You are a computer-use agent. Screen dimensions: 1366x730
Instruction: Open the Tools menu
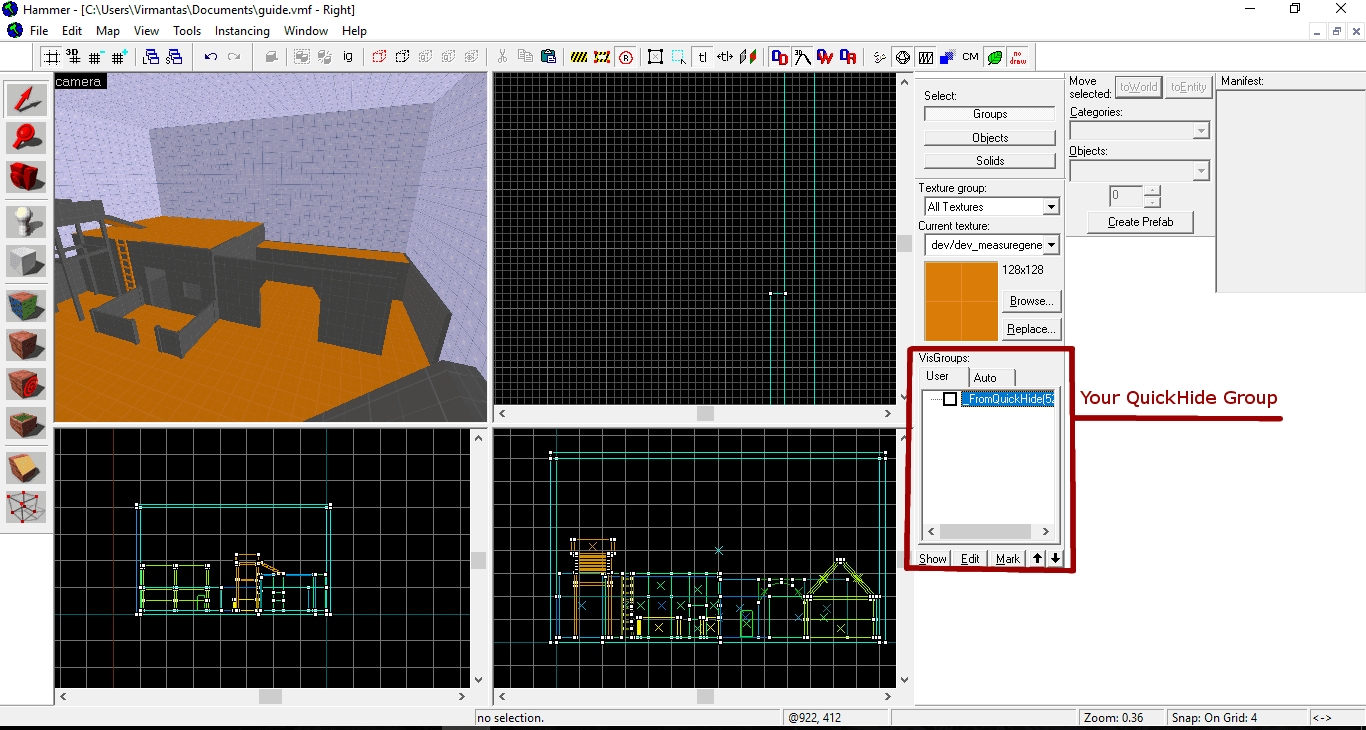click(x=187, y=31)
